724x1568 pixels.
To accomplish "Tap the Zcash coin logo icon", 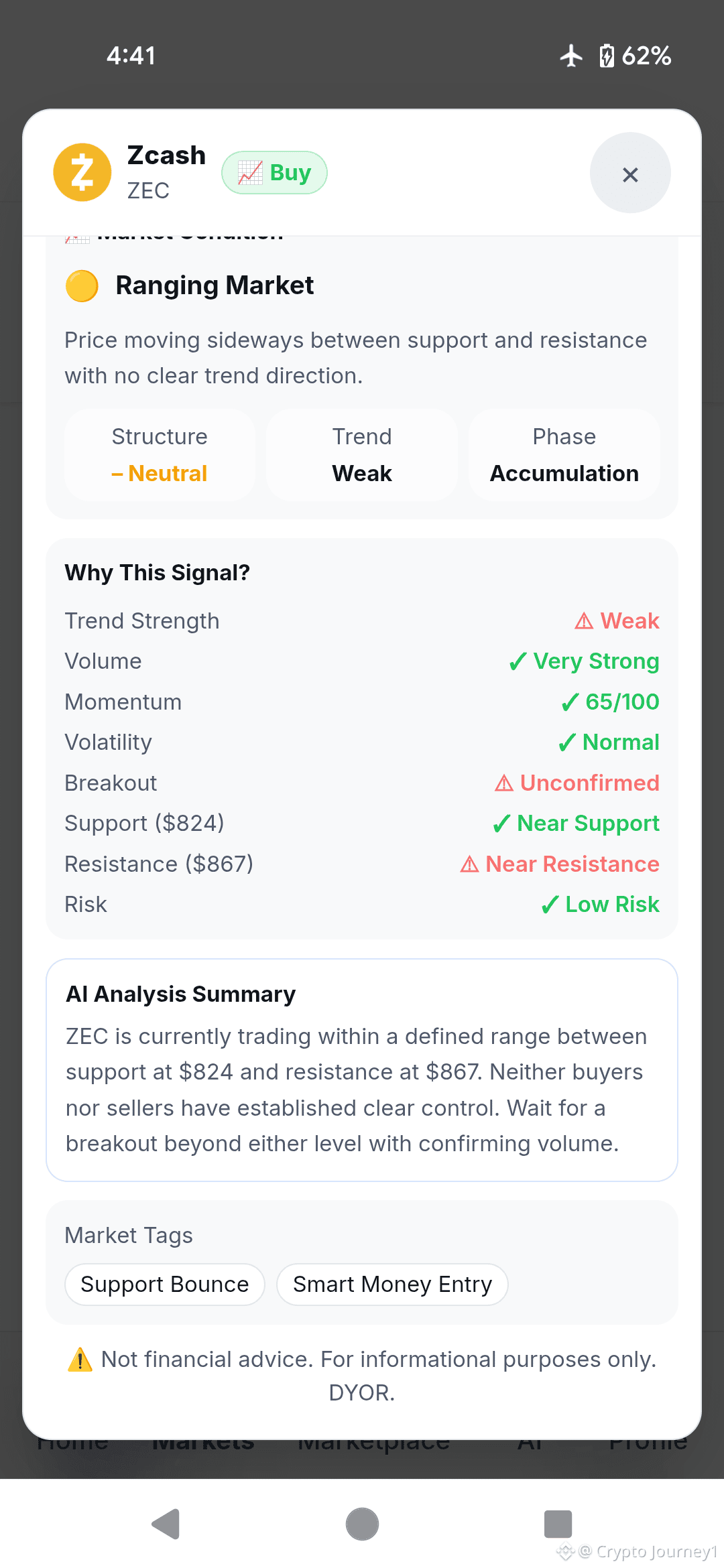I will (x=82, y=172).
